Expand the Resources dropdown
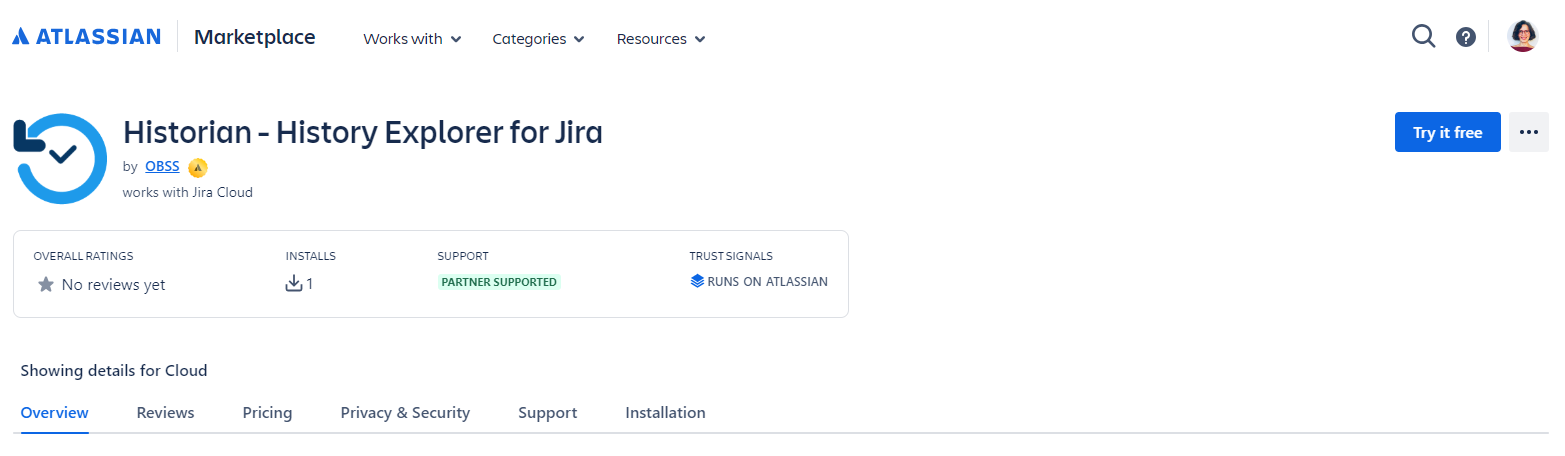The width and height of the screenshot is (1565, 456). (661, 39)
